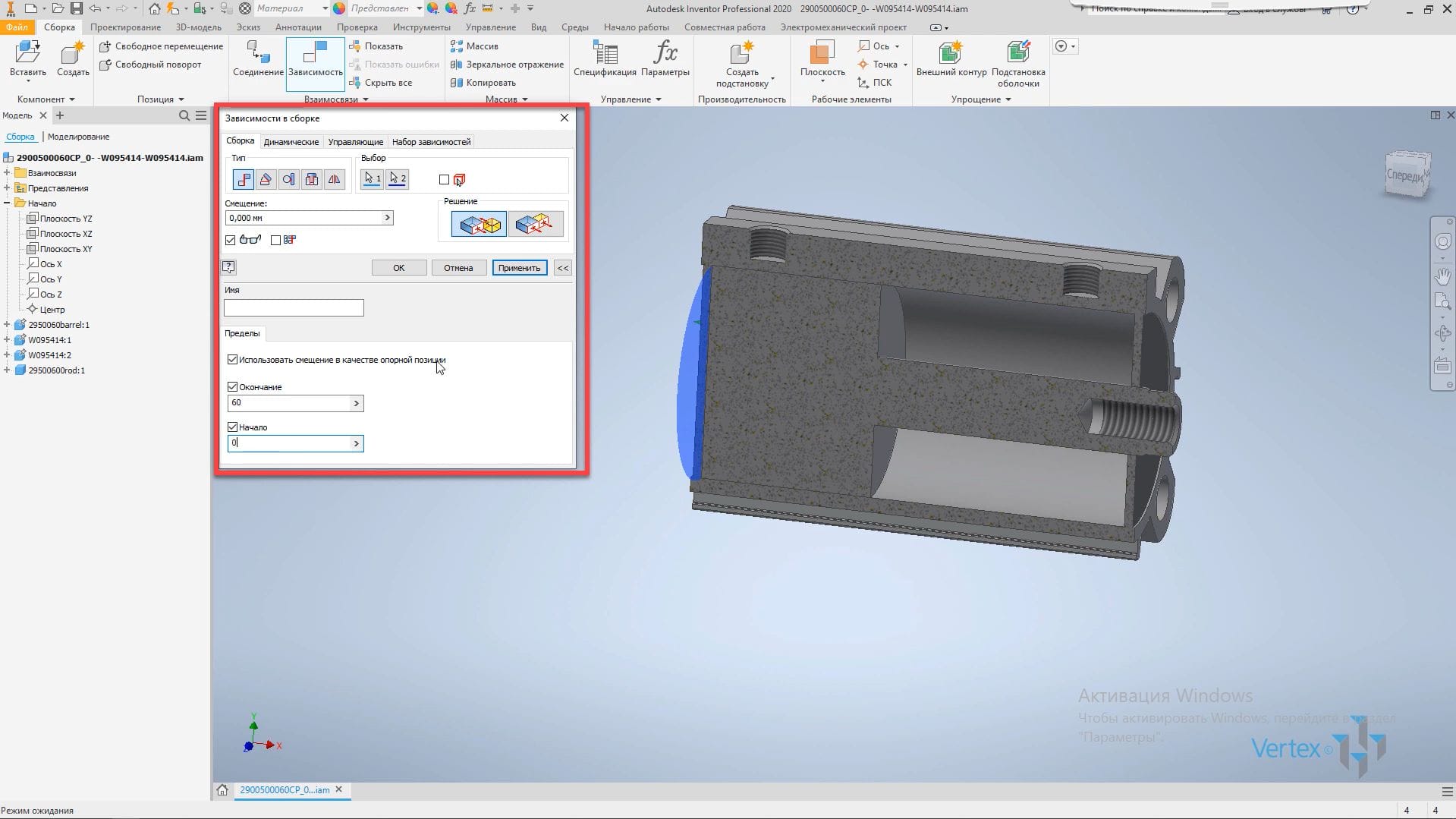Collapse dialog with << button
The image size is (1456, 819).
(563, 268)
